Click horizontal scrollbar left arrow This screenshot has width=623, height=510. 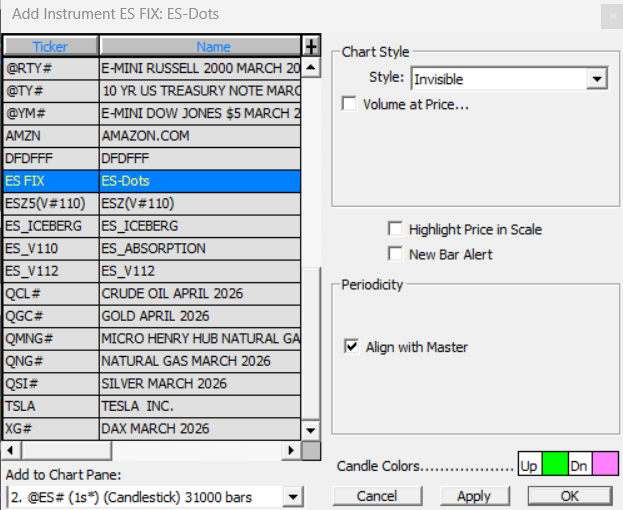(11, 450)
